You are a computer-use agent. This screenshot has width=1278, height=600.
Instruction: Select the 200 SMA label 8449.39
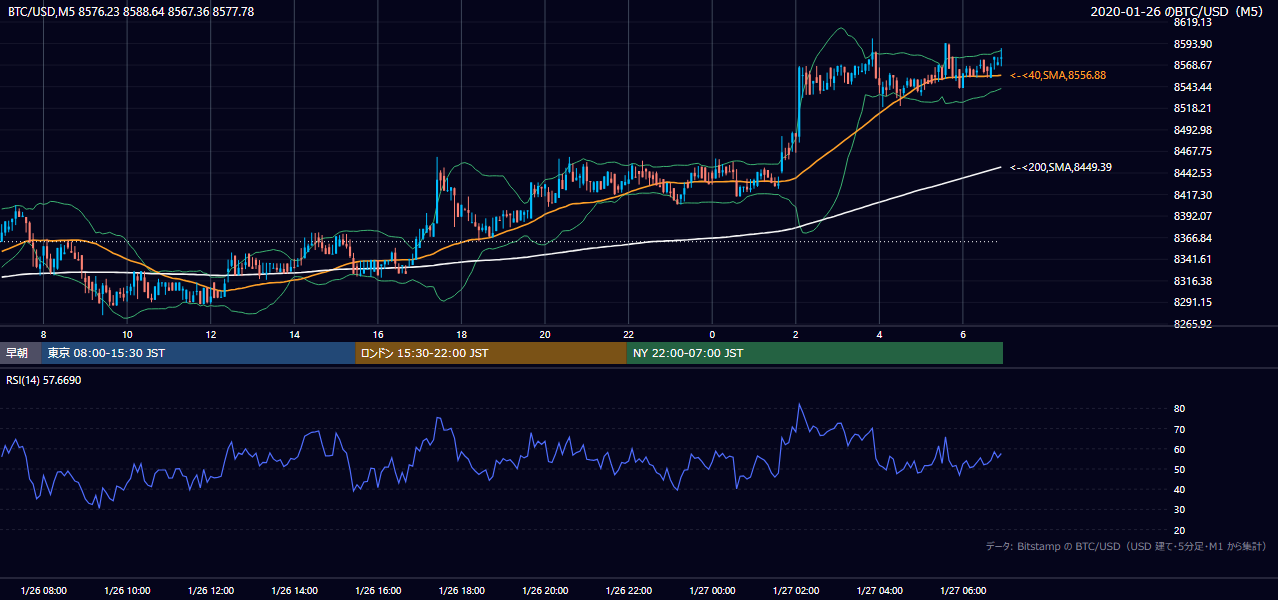1061,167
